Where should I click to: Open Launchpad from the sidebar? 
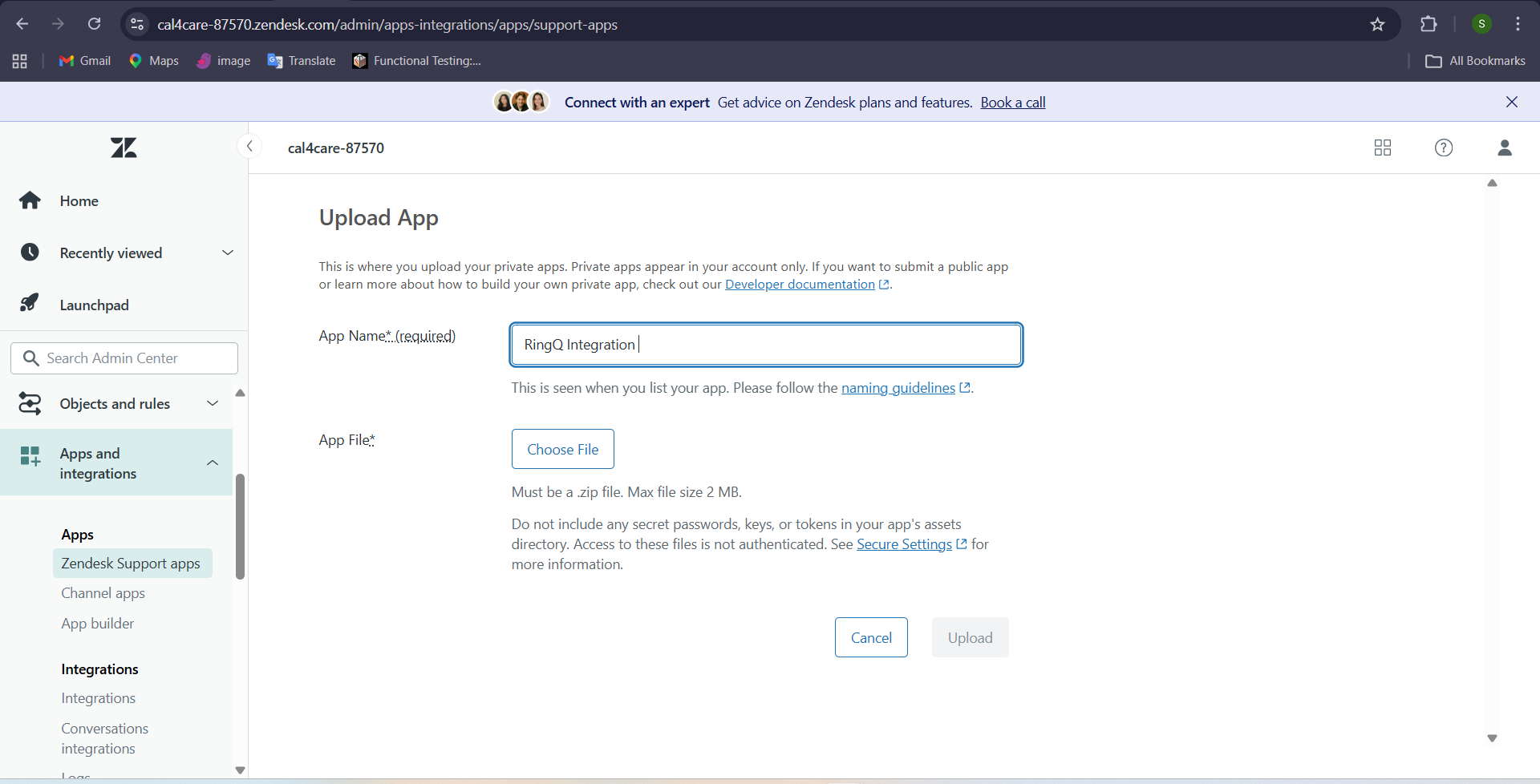coord(94,305)
